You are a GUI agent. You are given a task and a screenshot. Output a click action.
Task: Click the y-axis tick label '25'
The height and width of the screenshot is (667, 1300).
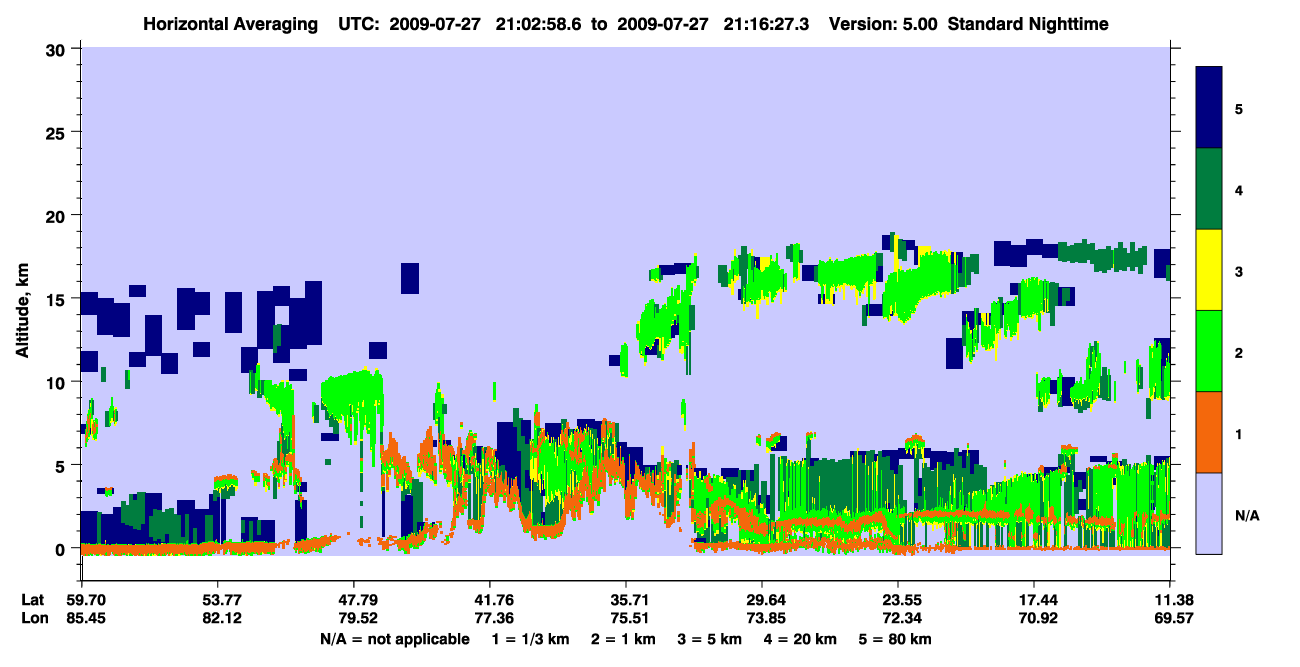tap(58, 132)
